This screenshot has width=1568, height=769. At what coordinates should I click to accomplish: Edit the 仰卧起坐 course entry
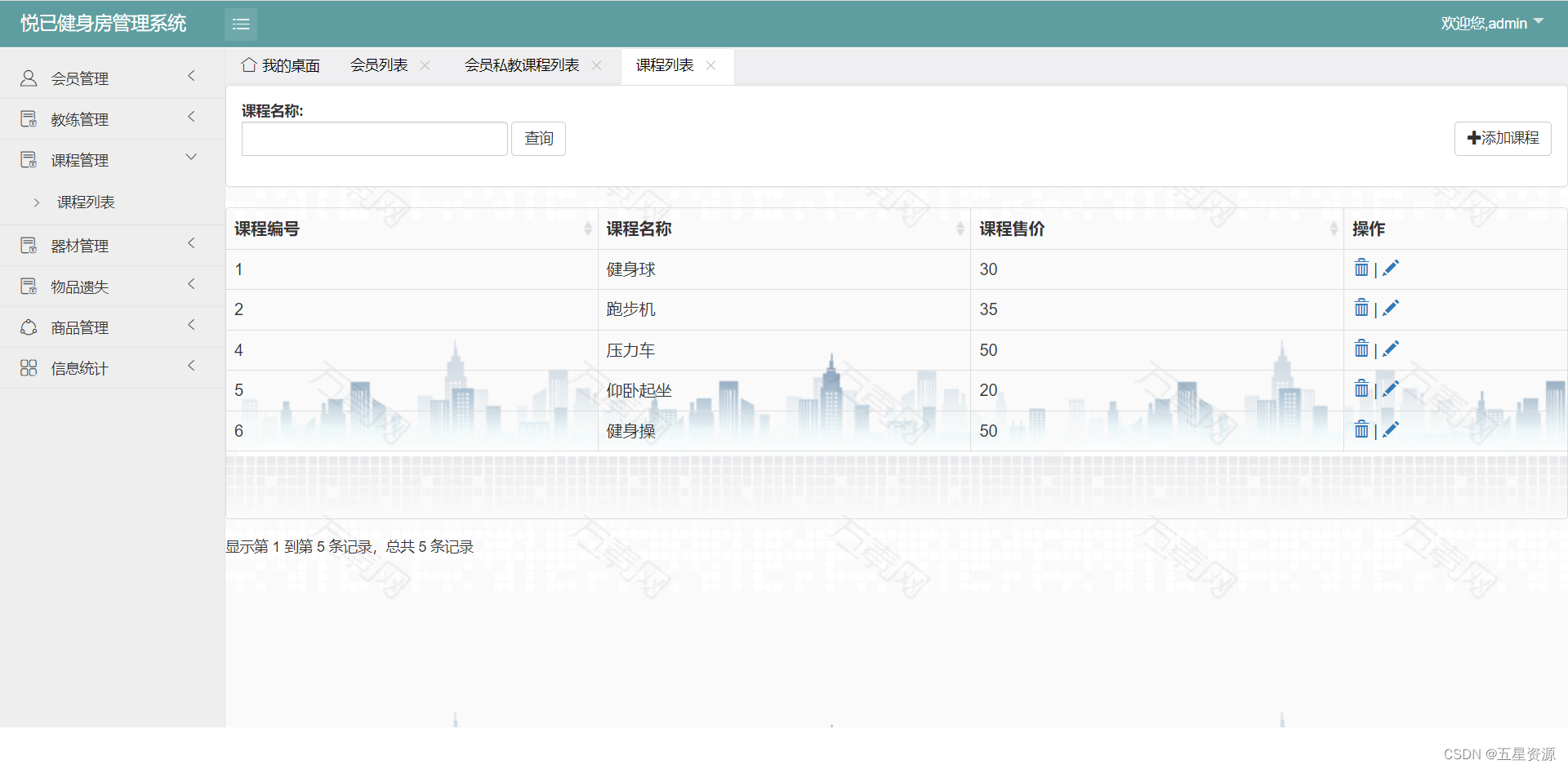tap(1391, 389)
